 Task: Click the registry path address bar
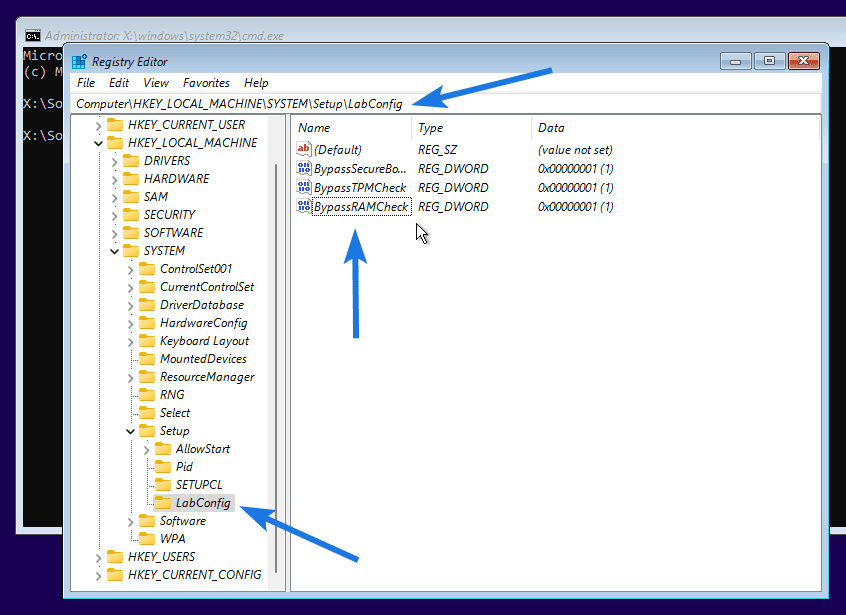pyautogui.click(x=440, y=104)
